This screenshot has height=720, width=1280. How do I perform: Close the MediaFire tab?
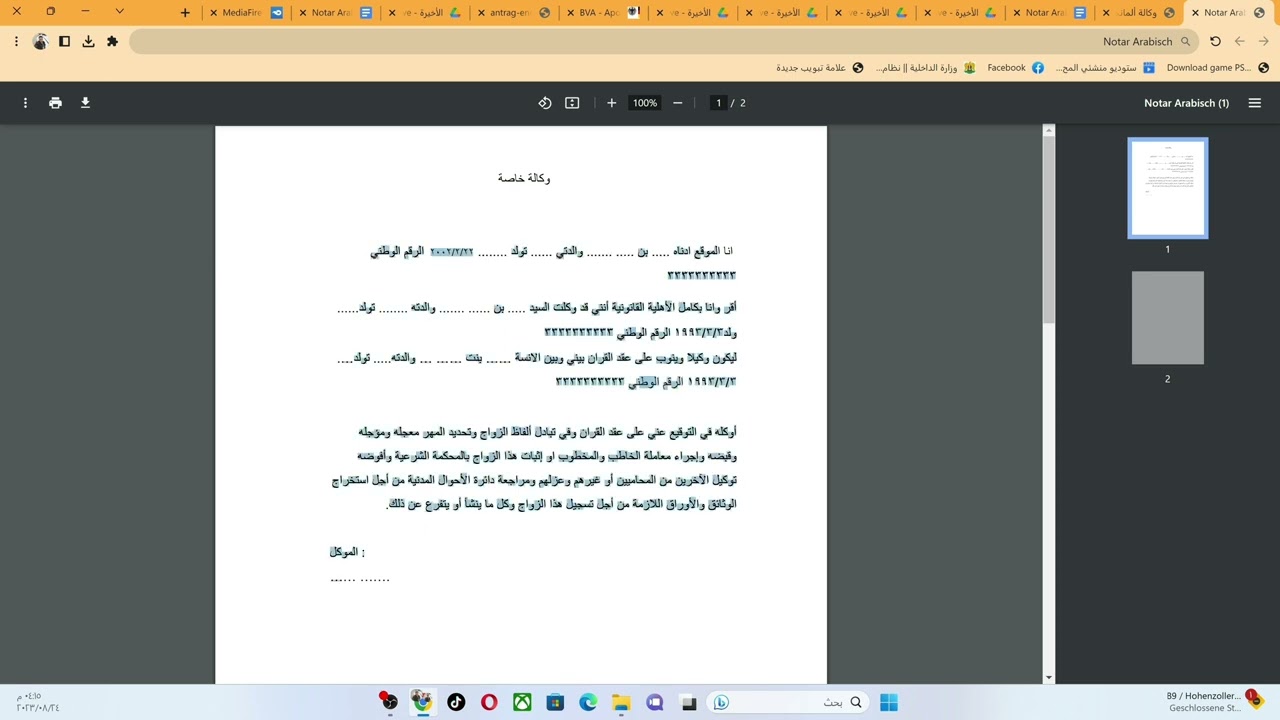click(214, 12)
